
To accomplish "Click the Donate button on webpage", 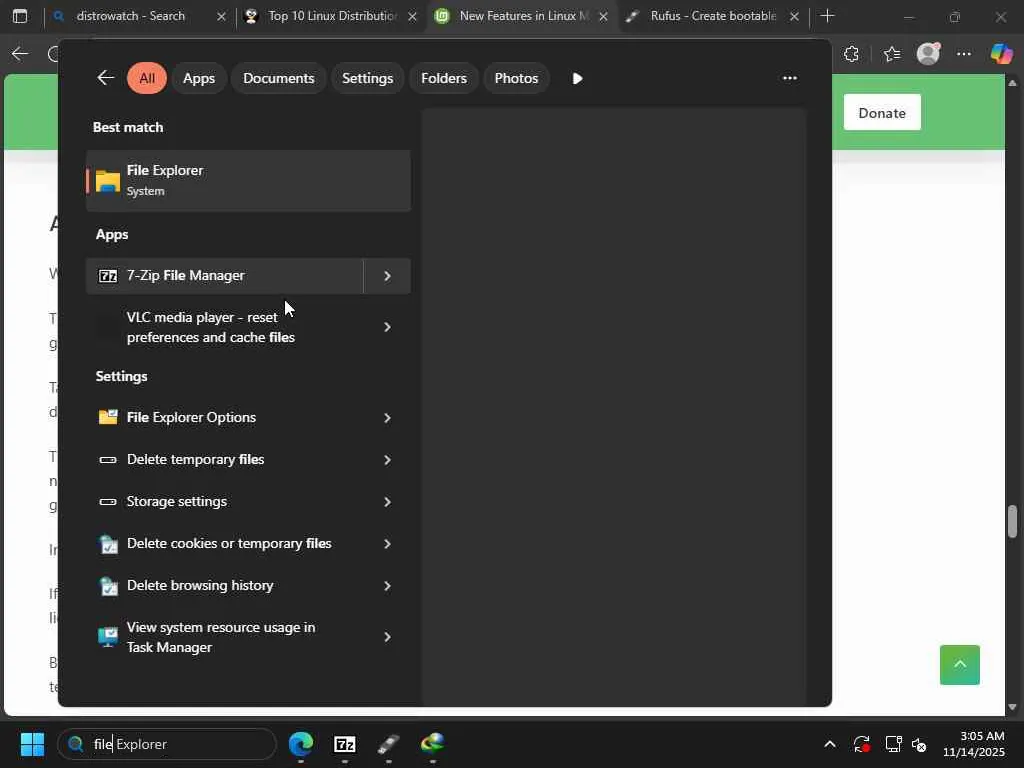I will click(x=882, y=112).
